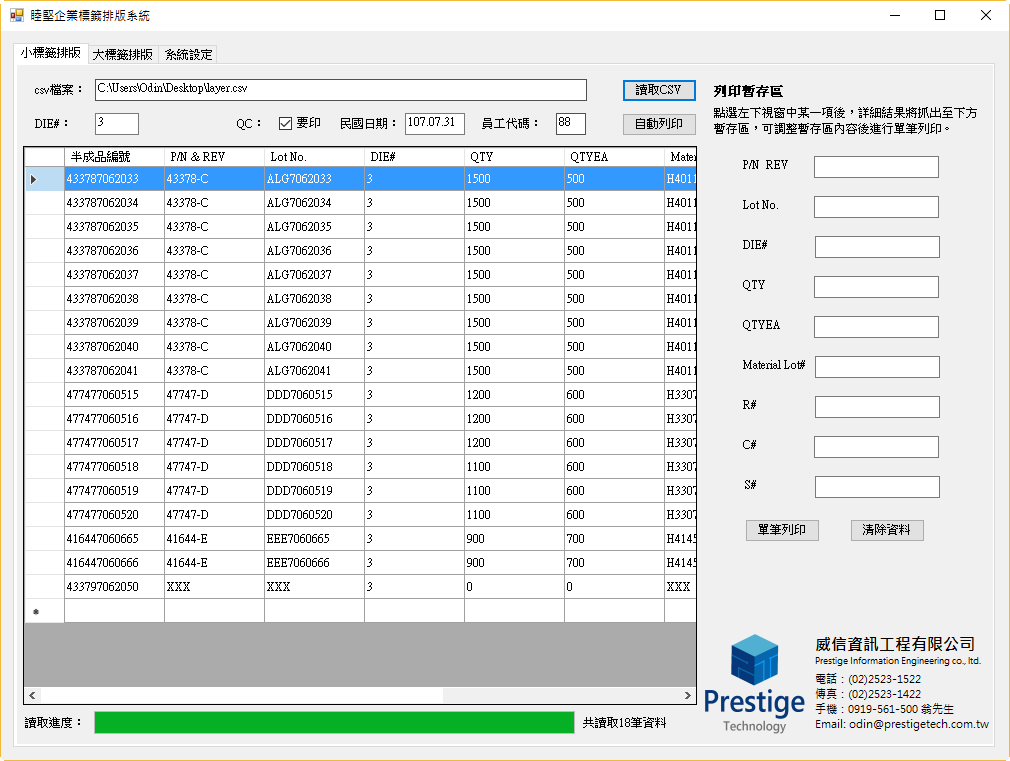Image resolution: width=1010 pixels, height=761 pixels.
Task: Click the csv檔案 path input field
Action: (x=341, y=90)
